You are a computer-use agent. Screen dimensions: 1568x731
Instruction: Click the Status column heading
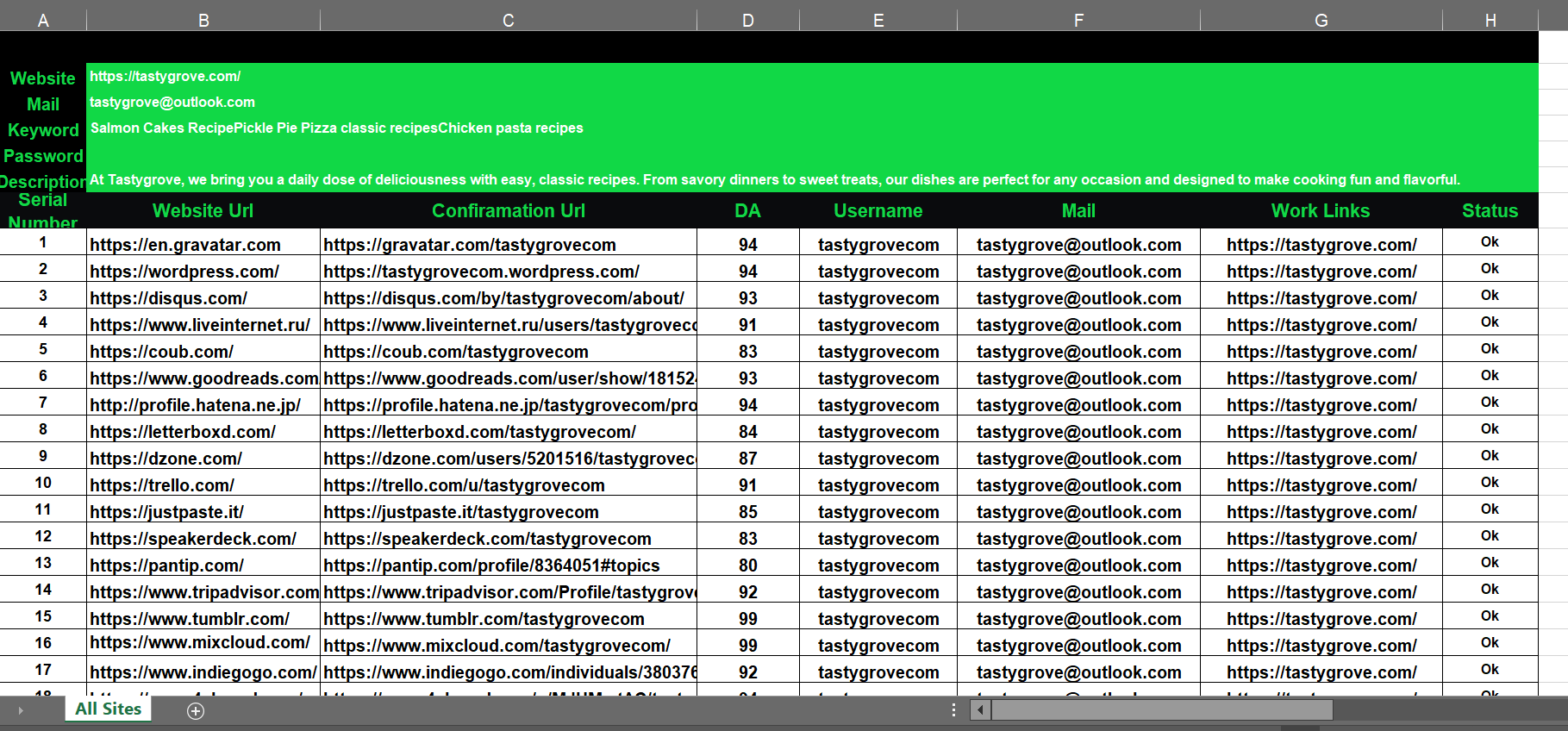click(1490, 210)
